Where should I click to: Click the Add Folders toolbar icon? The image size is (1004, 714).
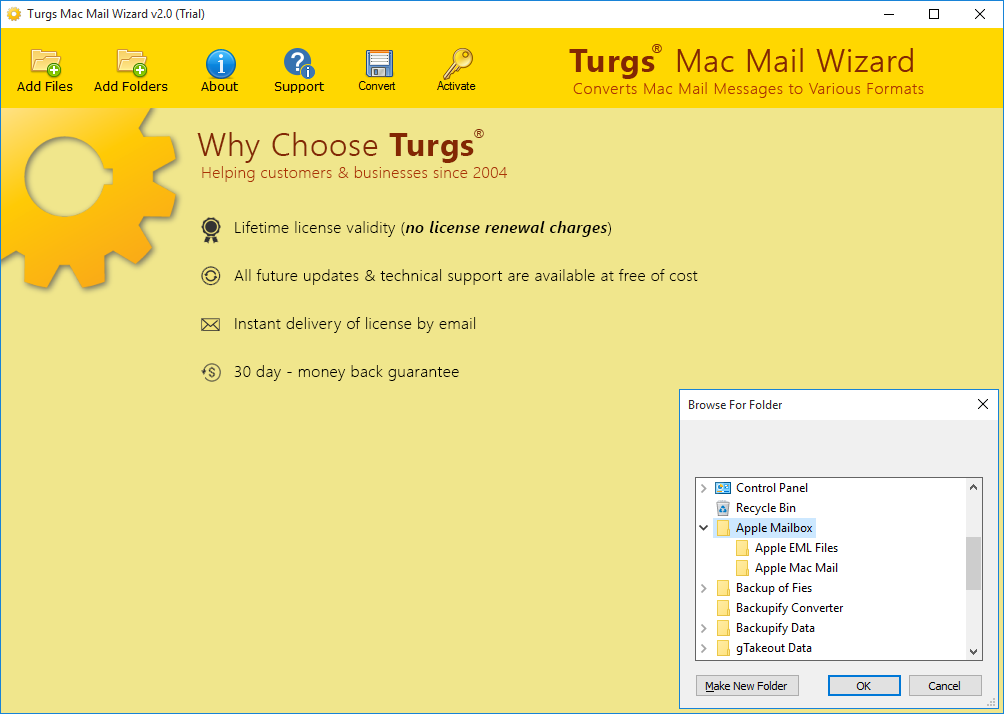pos(132,63)
